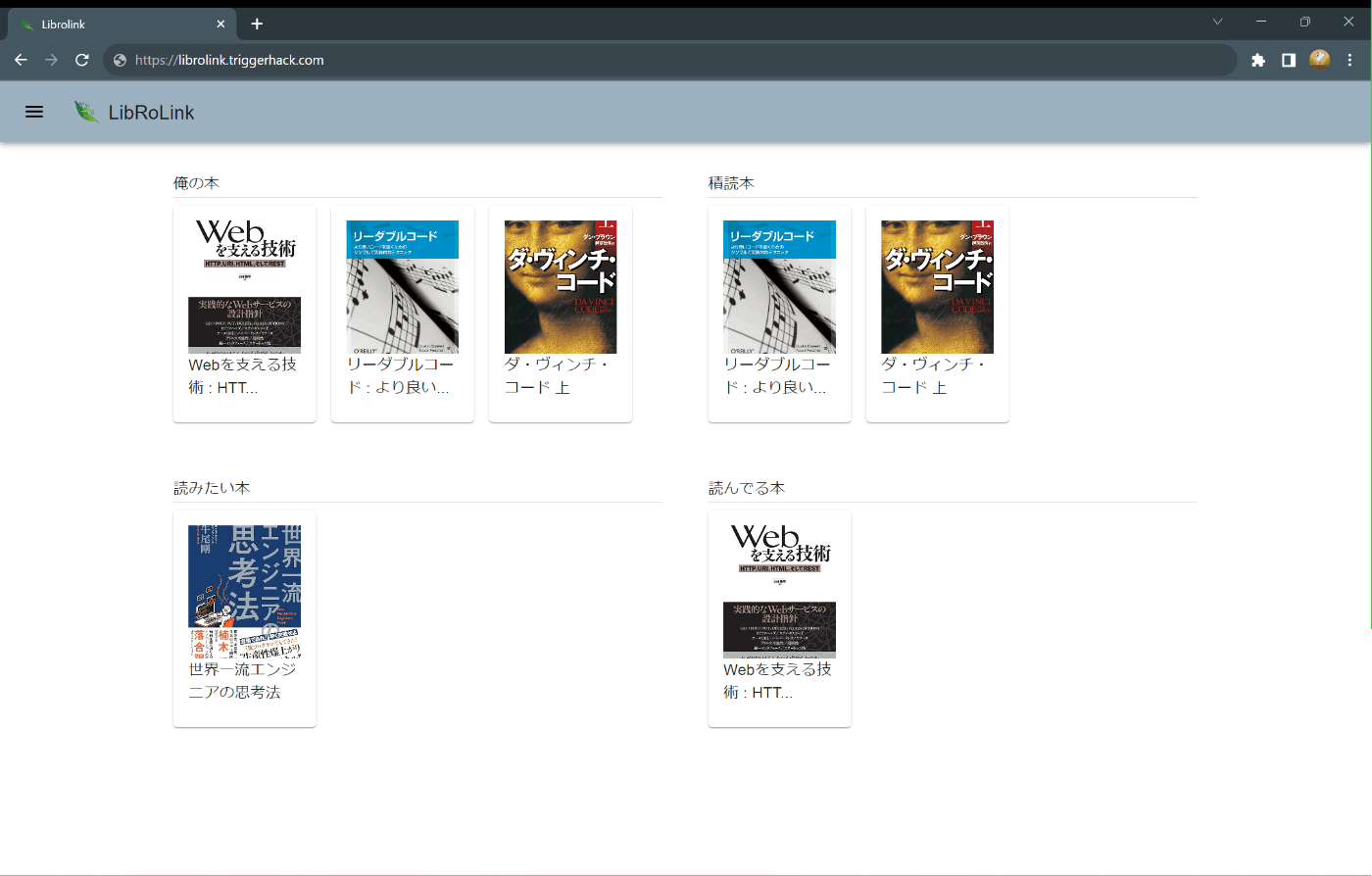Toggle the browser side panel
Image resolution: width=1372 pixels, height=876 pixels.
(x=1289, y=60)
